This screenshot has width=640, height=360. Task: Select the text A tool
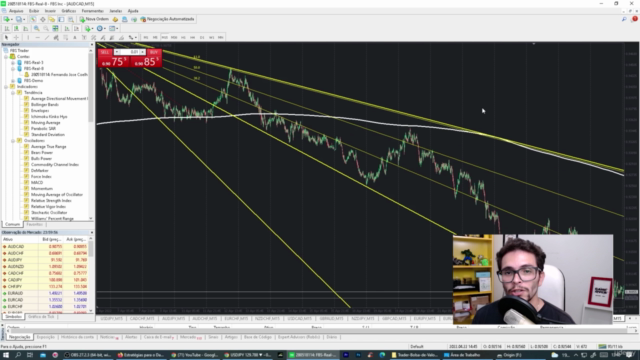[75, 38]
